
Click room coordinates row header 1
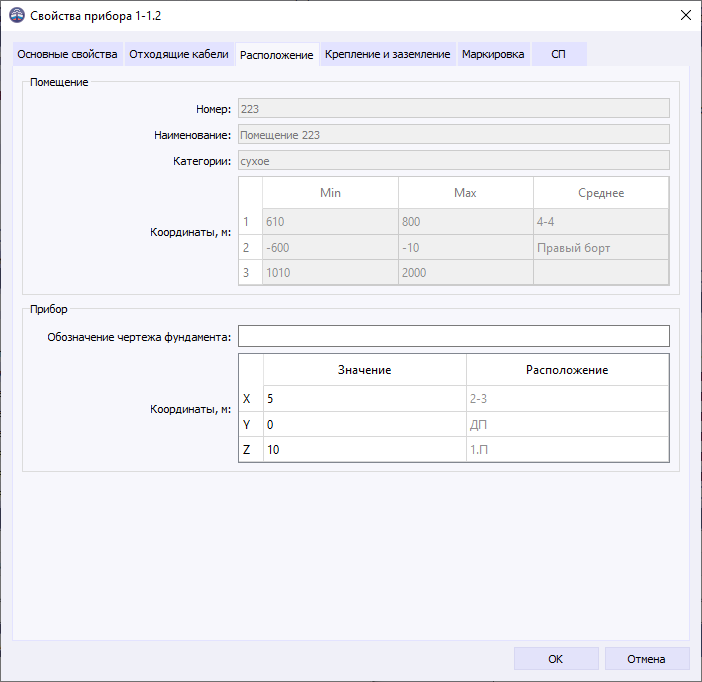(250, 222)
